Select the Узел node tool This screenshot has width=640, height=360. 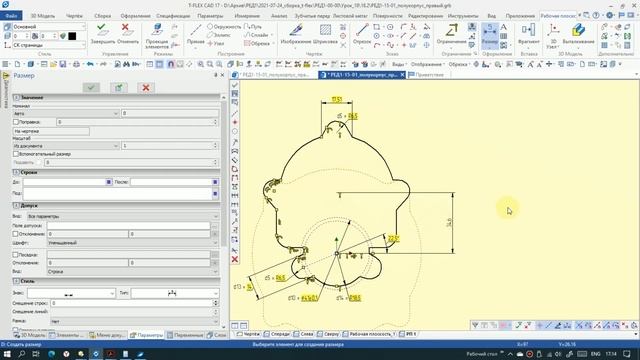(x=216, y=43)
